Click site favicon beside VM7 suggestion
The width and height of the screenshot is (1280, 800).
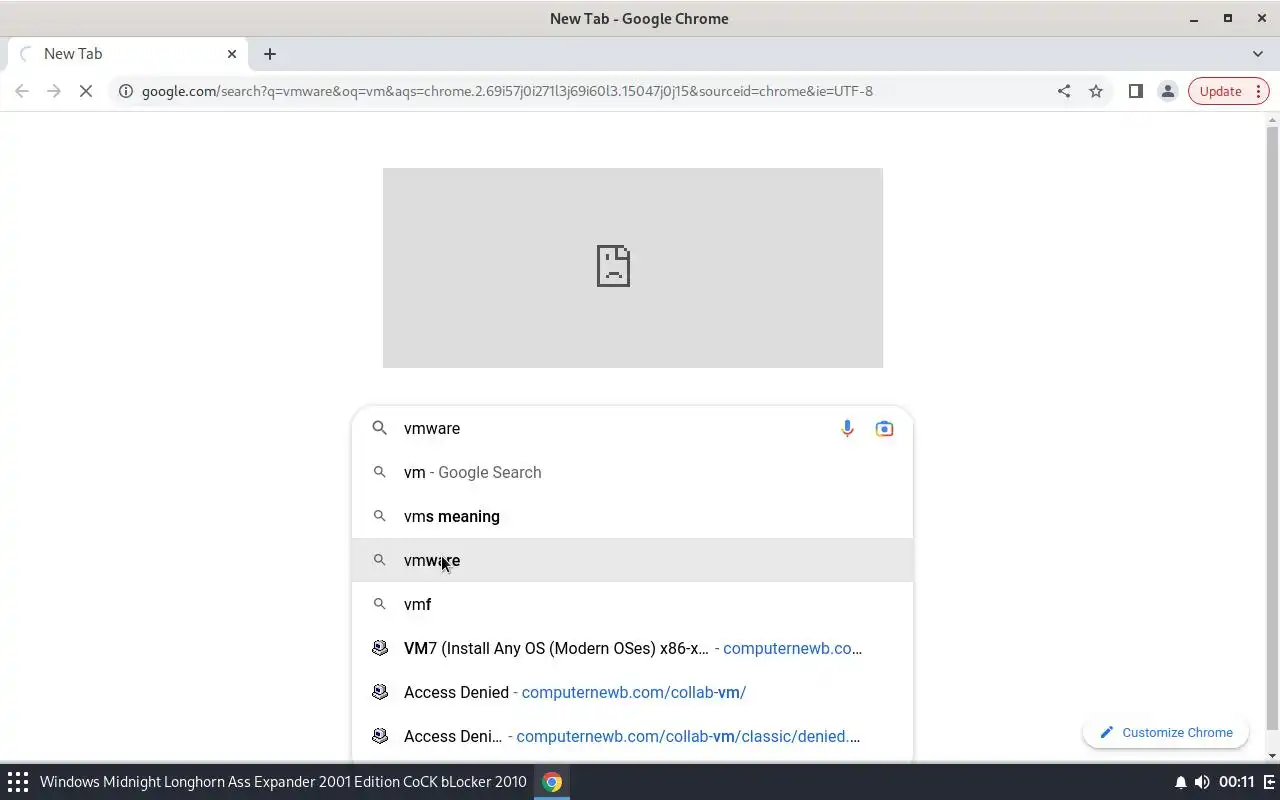pos(380,648)
